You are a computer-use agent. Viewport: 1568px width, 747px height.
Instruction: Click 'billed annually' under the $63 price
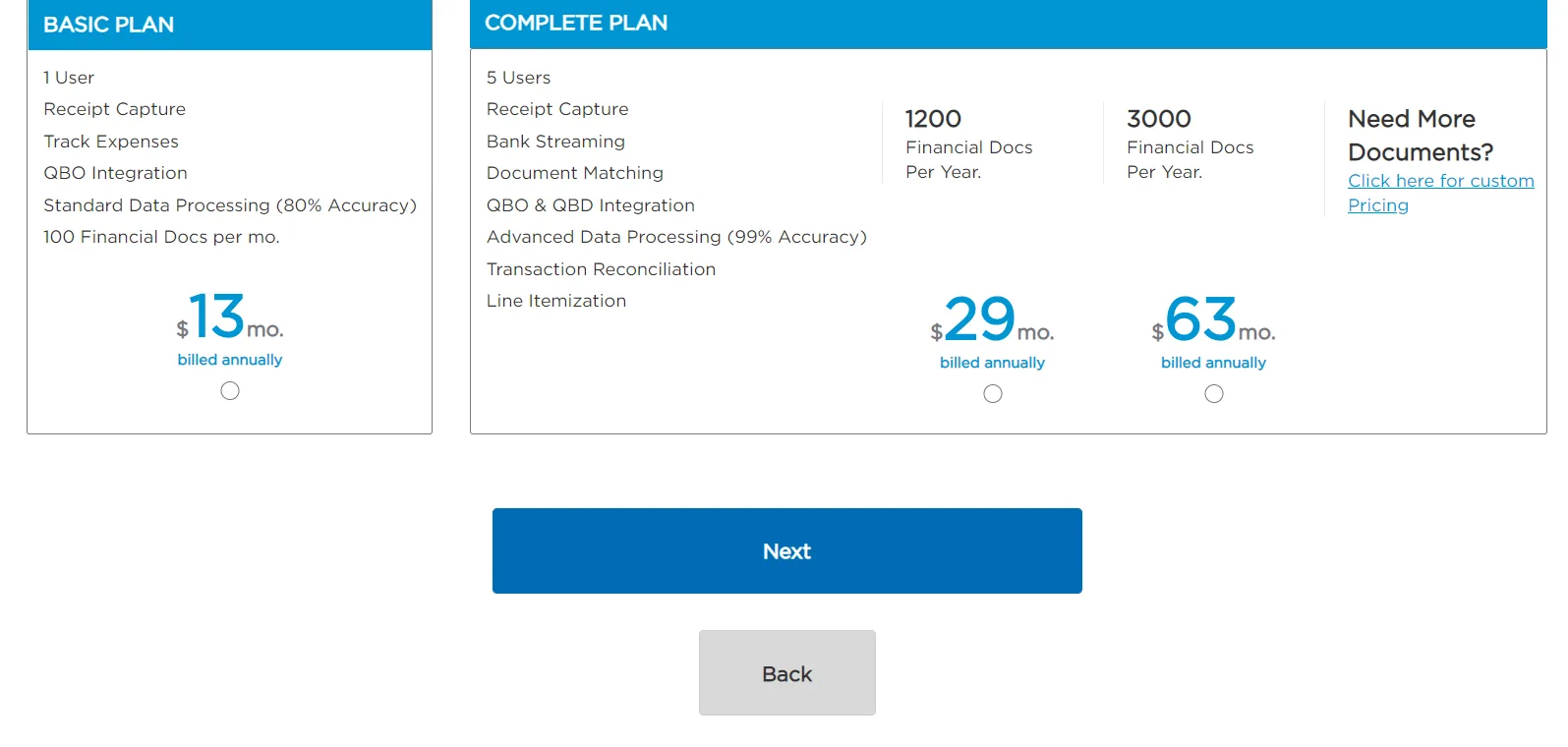pos(1213,363)
